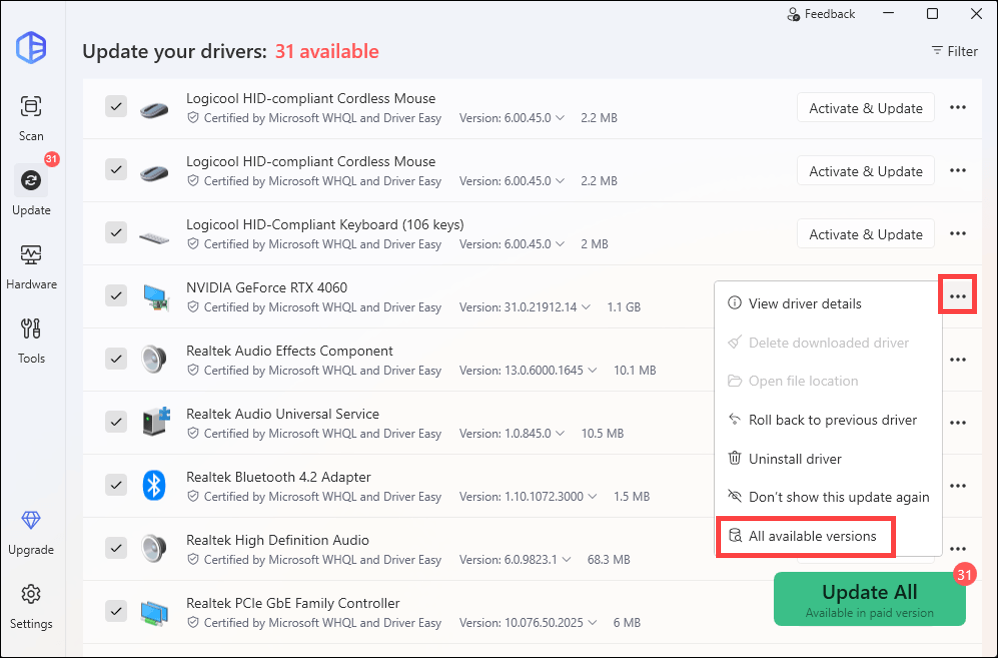Click the NVIDIA GeForce RTX 4060 device icon
This screenshot has height=658, width=998.
point(155,297)
